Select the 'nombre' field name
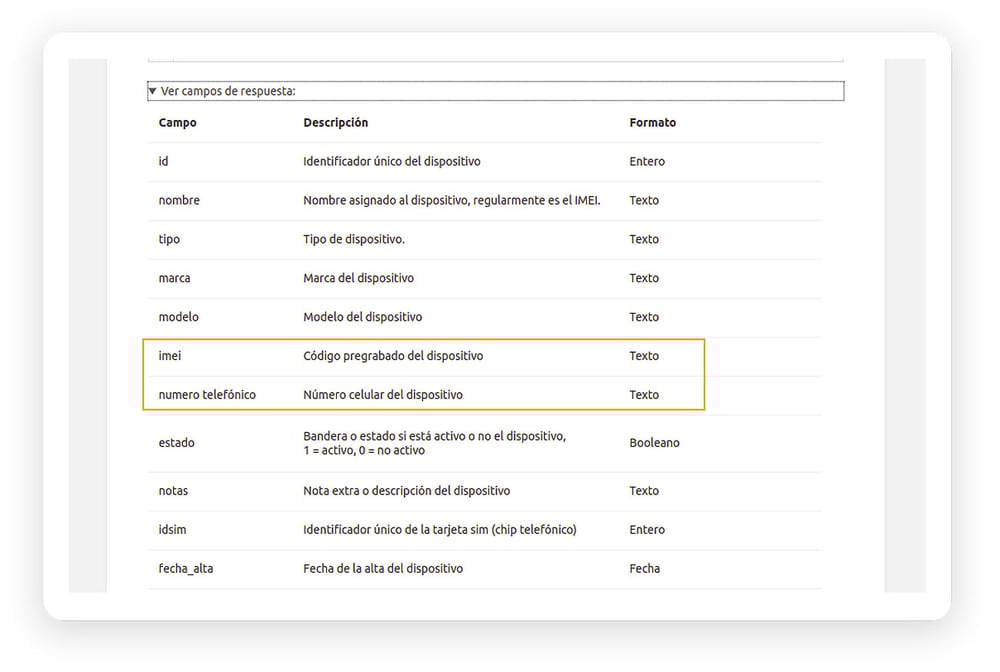The height and width of the screenshot is (672, 1000). click(179, 200)
